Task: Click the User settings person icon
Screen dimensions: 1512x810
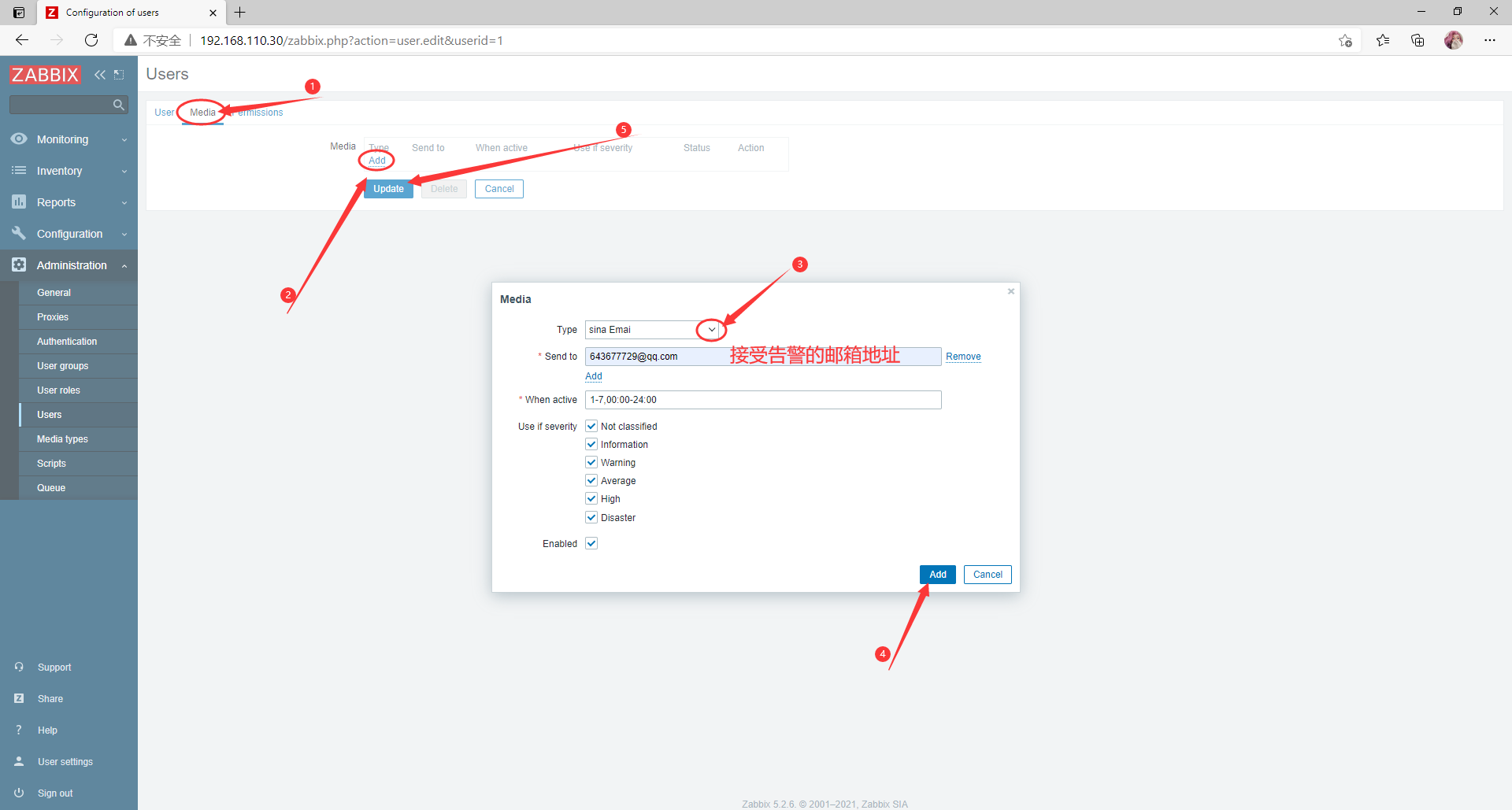Action: coord(19,761)
